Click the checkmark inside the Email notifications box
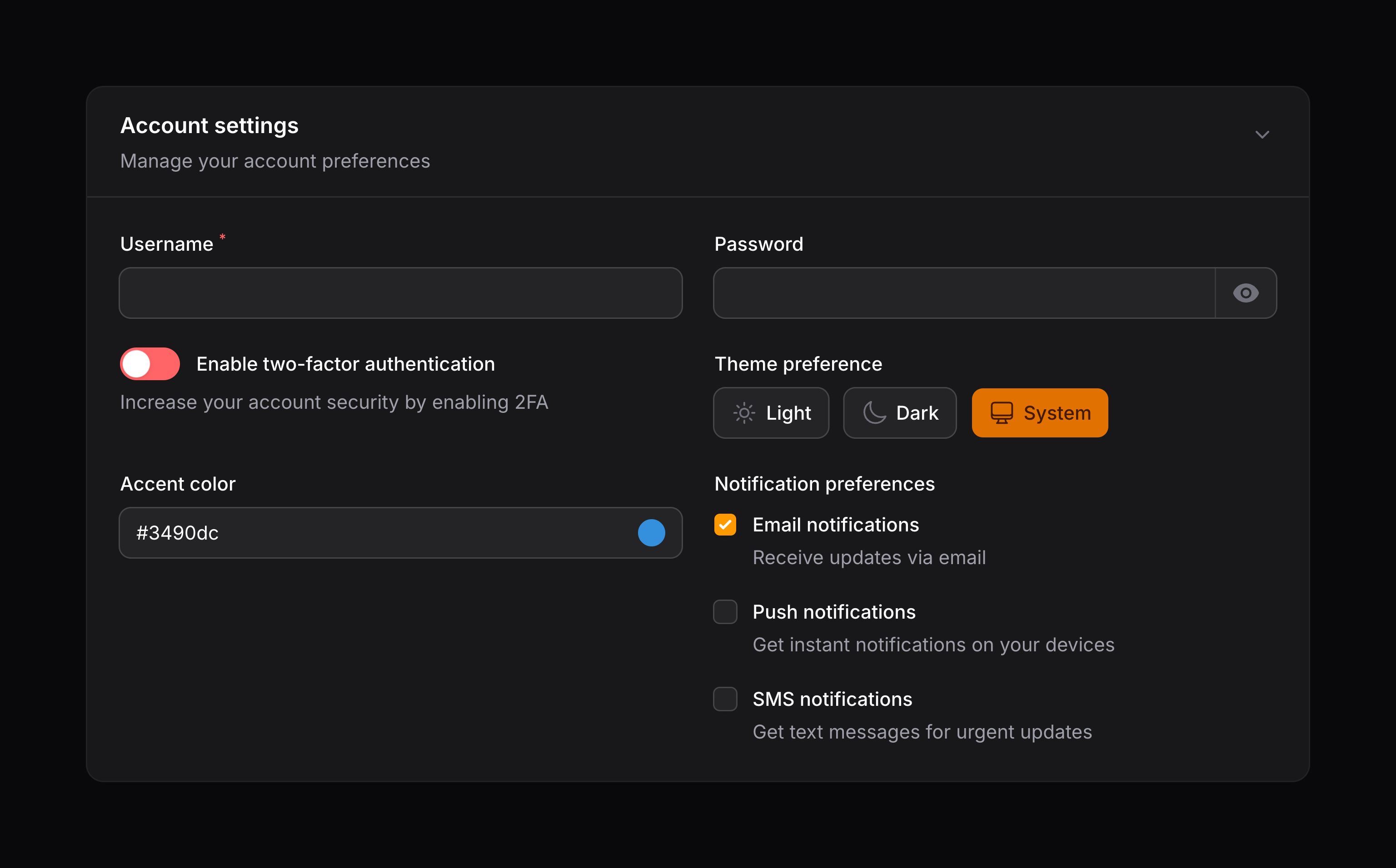This screenshot has width=1396, height=868. click(x=725, y=524)
